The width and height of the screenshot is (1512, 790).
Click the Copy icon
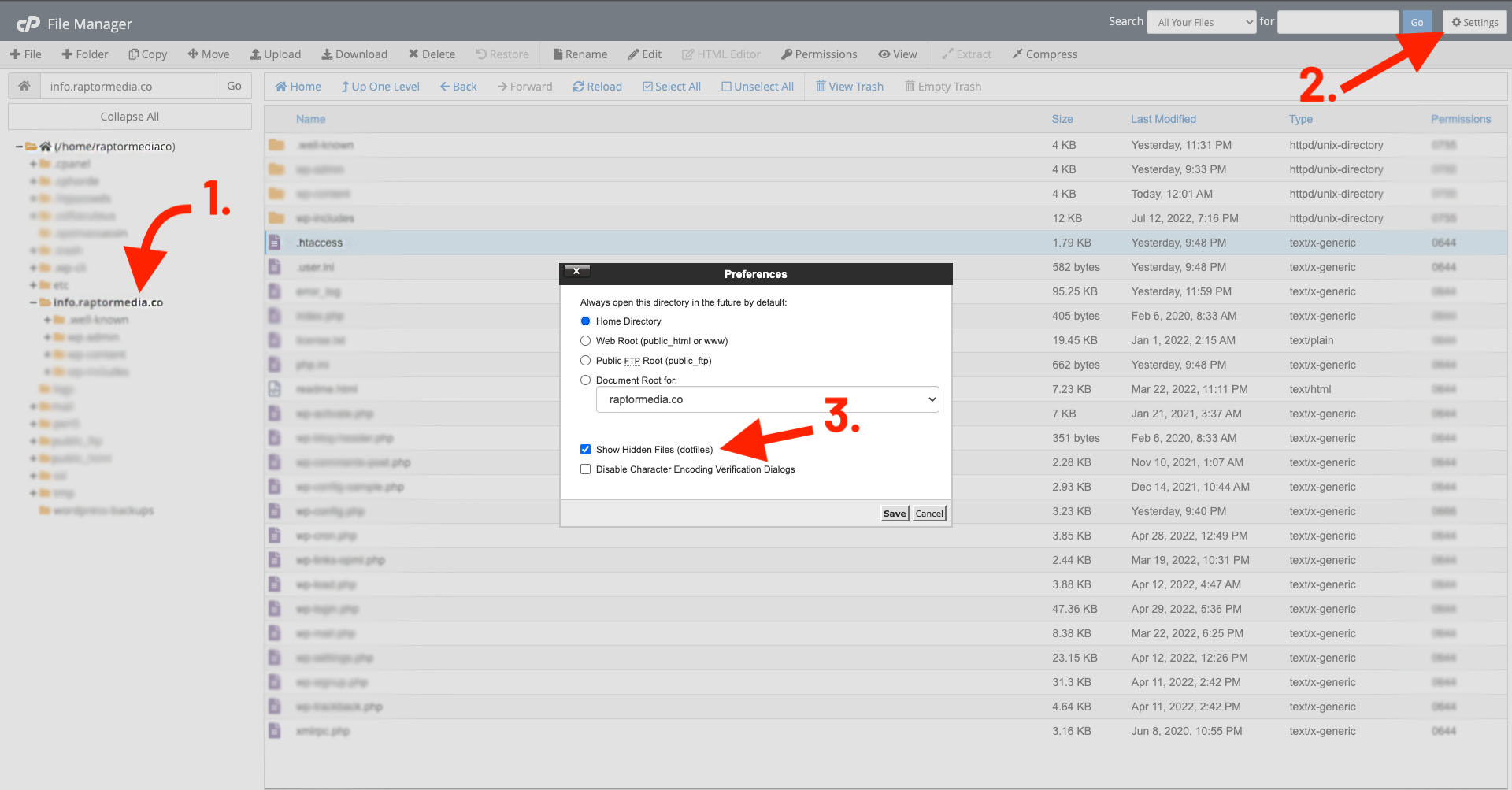(147, 54)
